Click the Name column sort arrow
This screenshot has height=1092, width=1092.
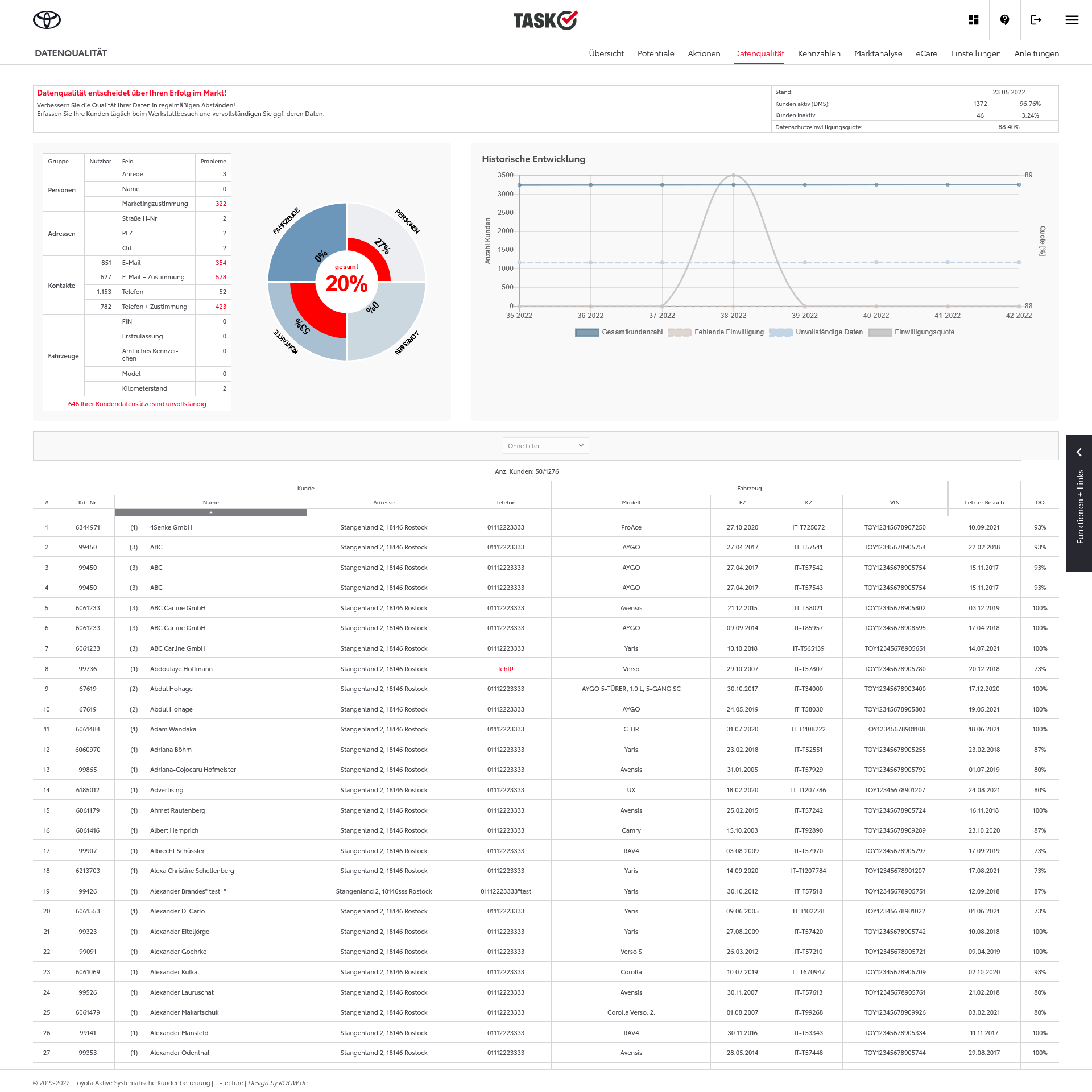click(x=210, y=512)
